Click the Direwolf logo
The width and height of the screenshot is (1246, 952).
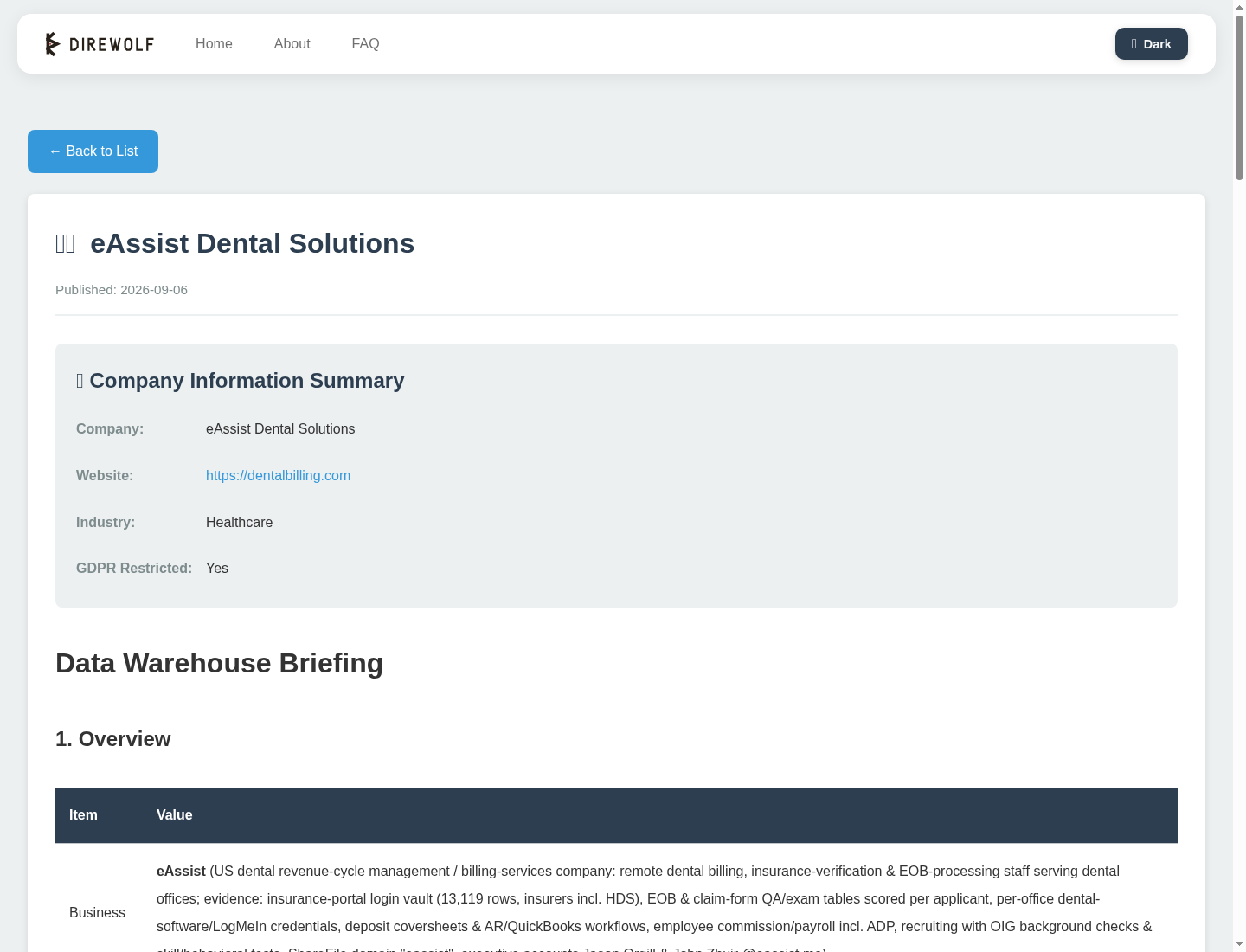pos(100,43)
